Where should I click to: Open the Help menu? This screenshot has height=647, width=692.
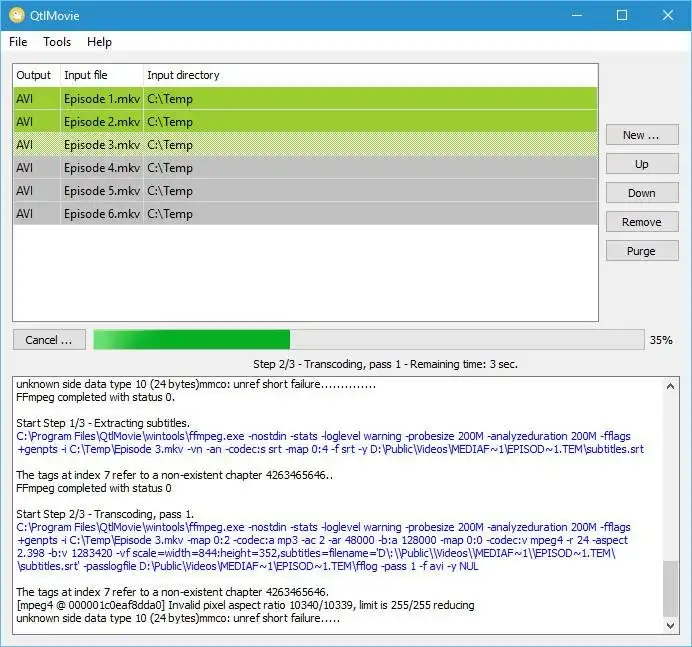tap(99, 42)
